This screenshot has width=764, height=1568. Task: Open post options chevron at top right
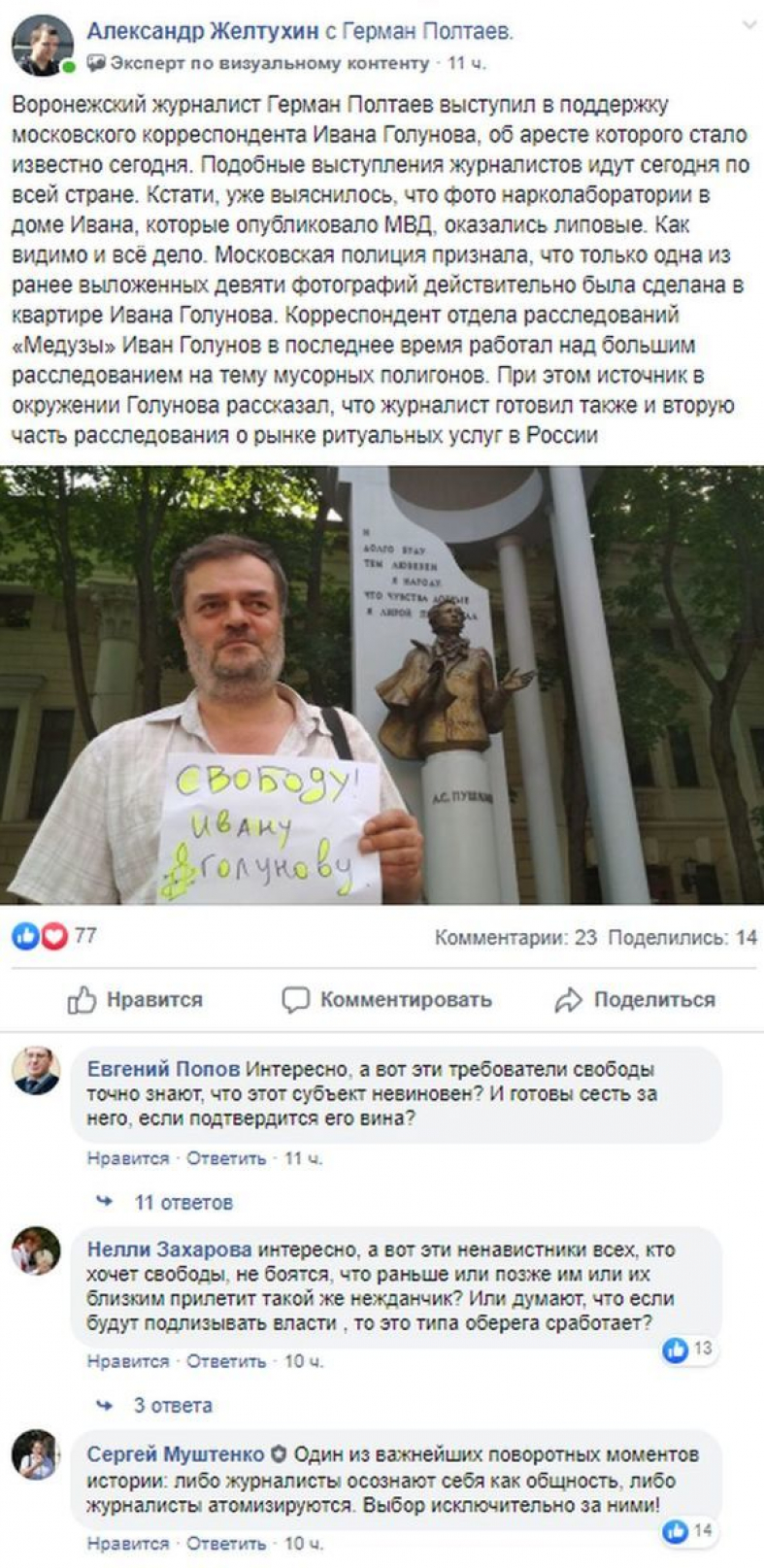tap(747, 25)
